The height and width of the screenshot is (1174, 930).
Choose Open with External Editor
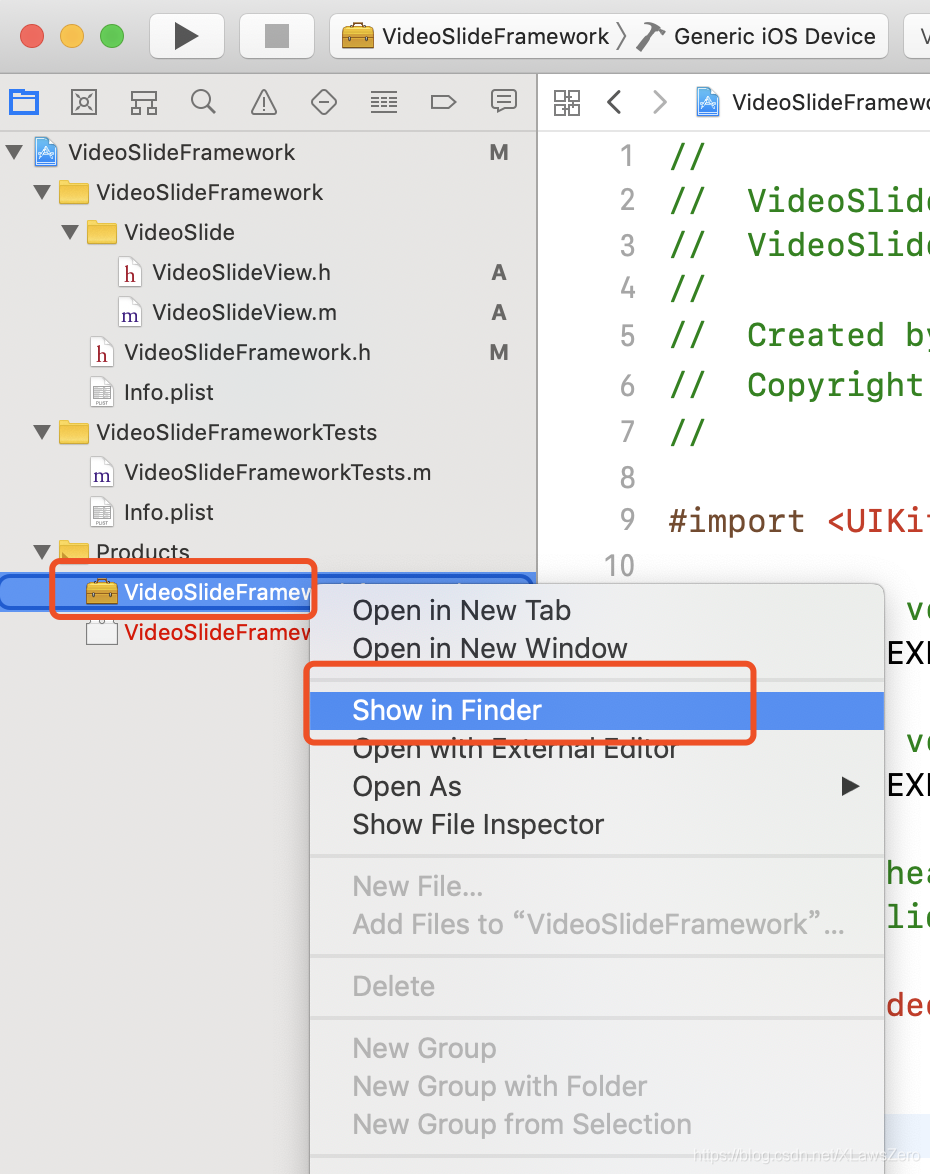pos(597,749)
